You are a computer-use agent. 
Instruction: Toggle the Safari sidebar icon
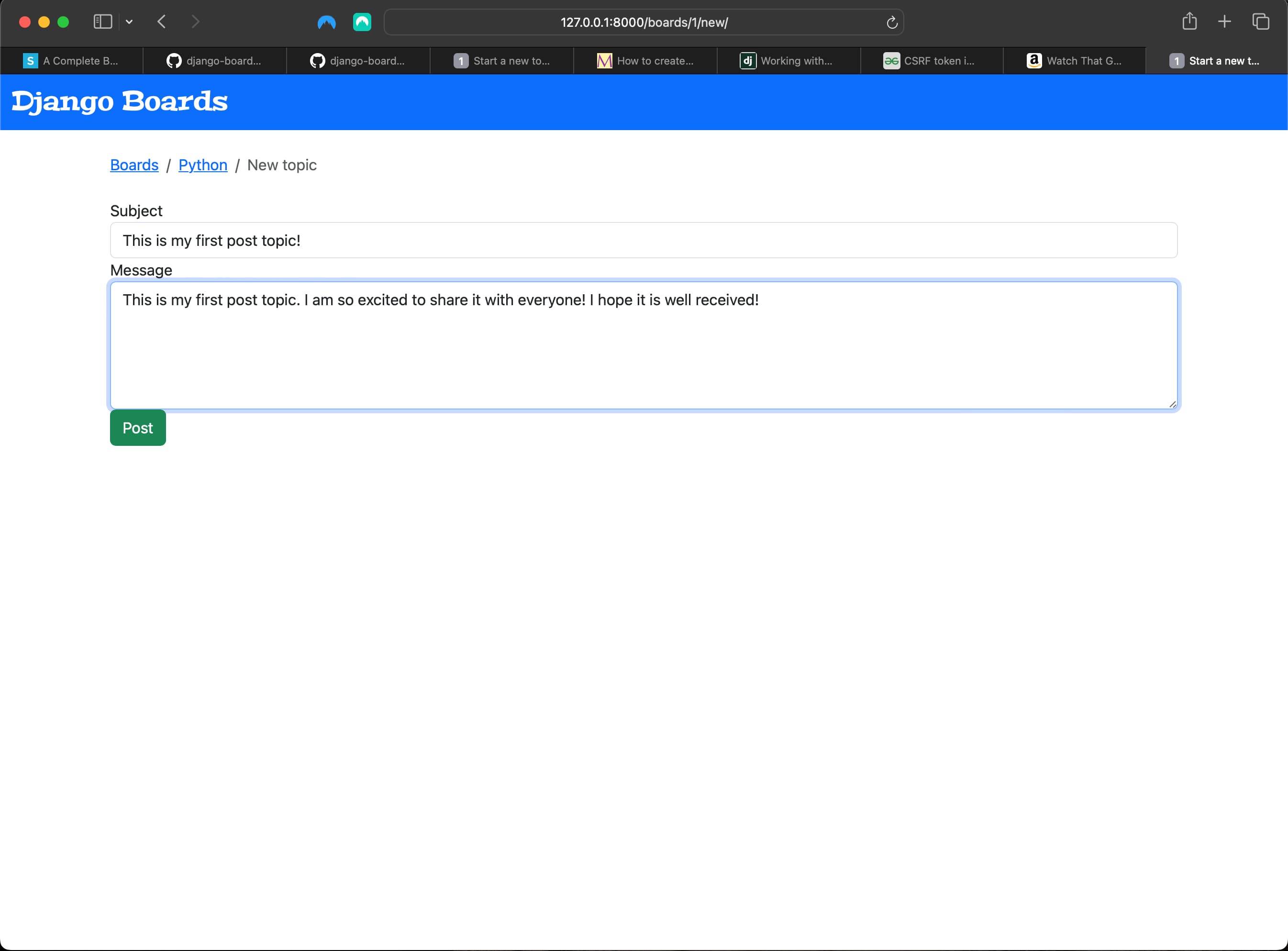(x=102, y=22)
